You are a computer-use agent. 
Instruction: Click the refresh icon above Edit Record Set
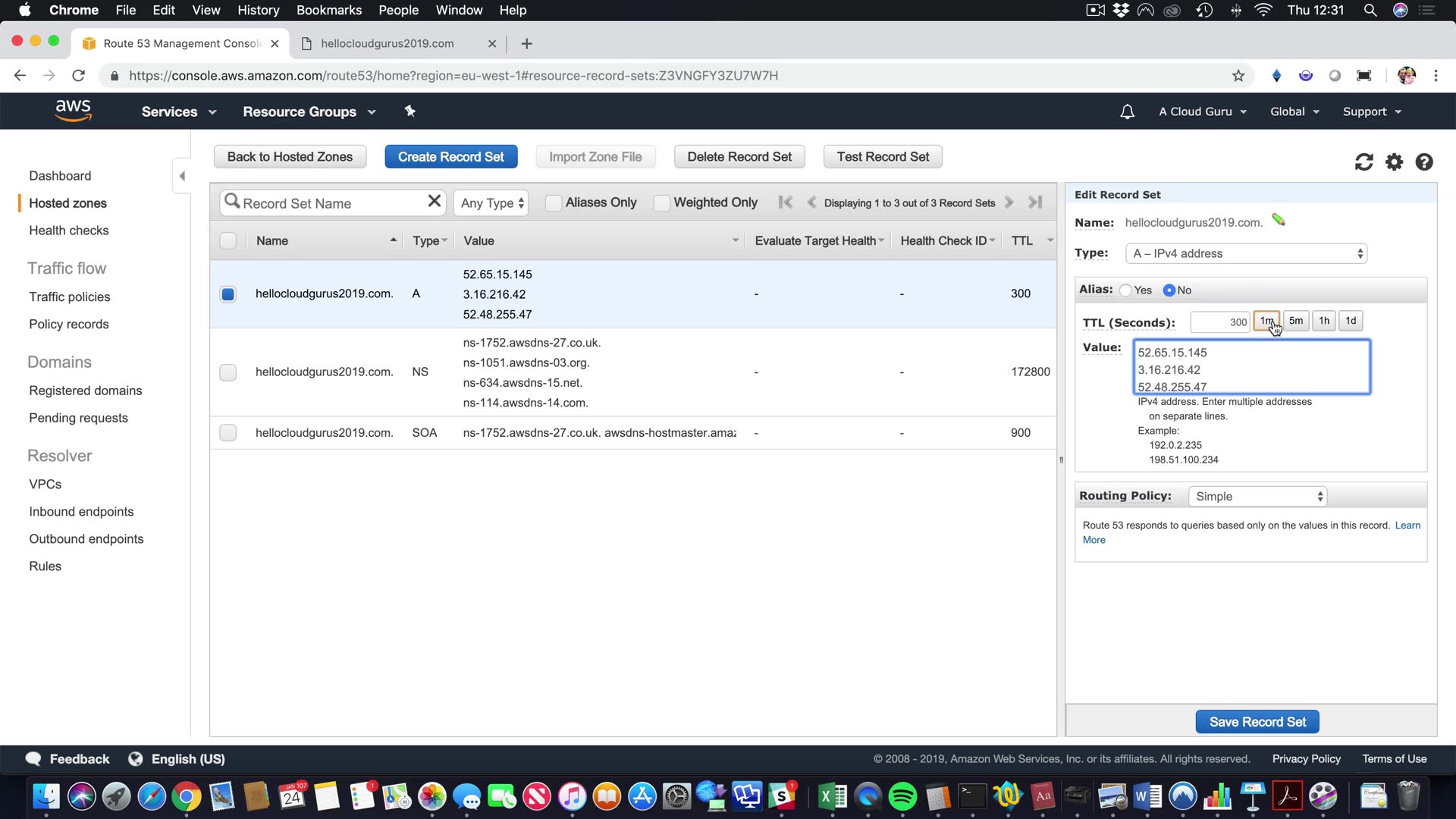tap(1363, 162)
